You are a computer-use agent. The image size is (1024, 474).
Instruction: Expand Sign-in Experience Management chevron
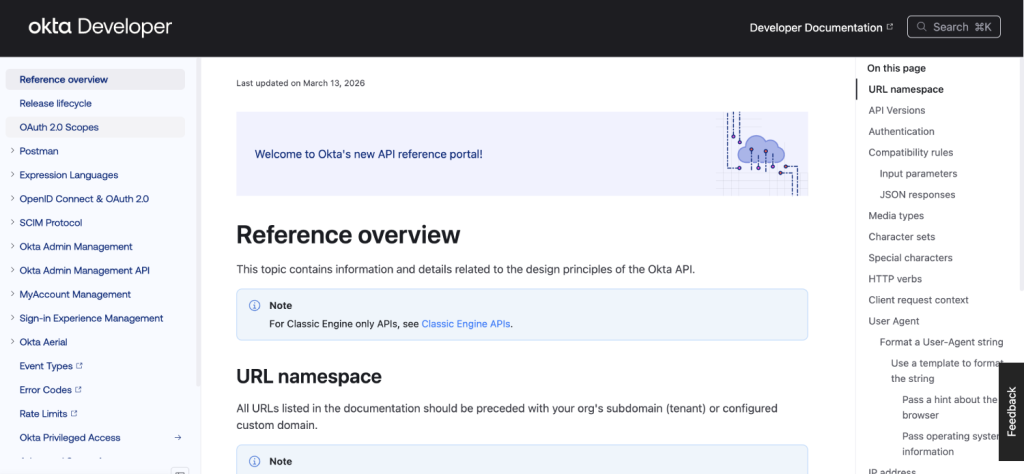coord(12,318)
